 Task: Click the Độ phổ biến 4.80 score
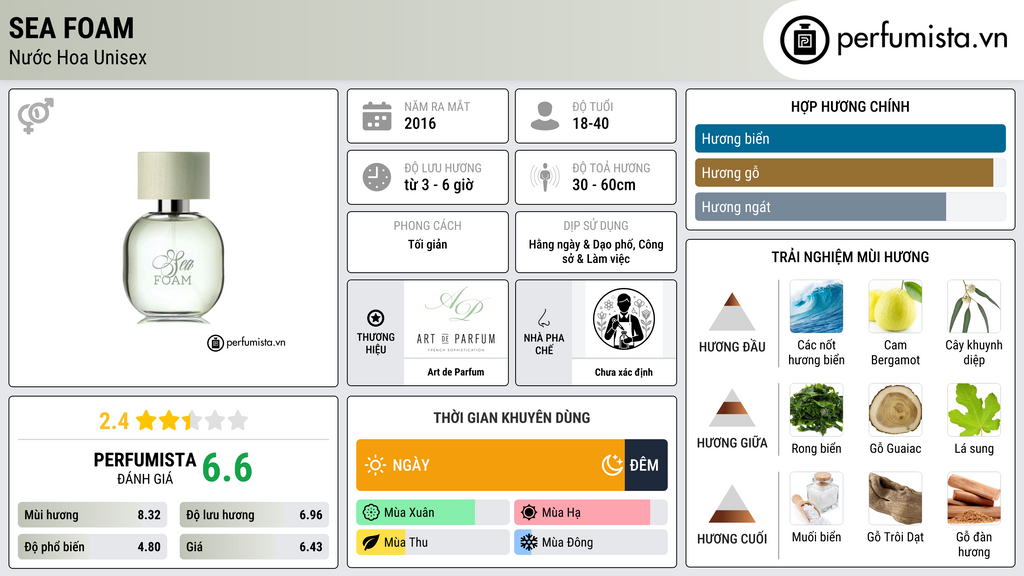click(93, 547)
